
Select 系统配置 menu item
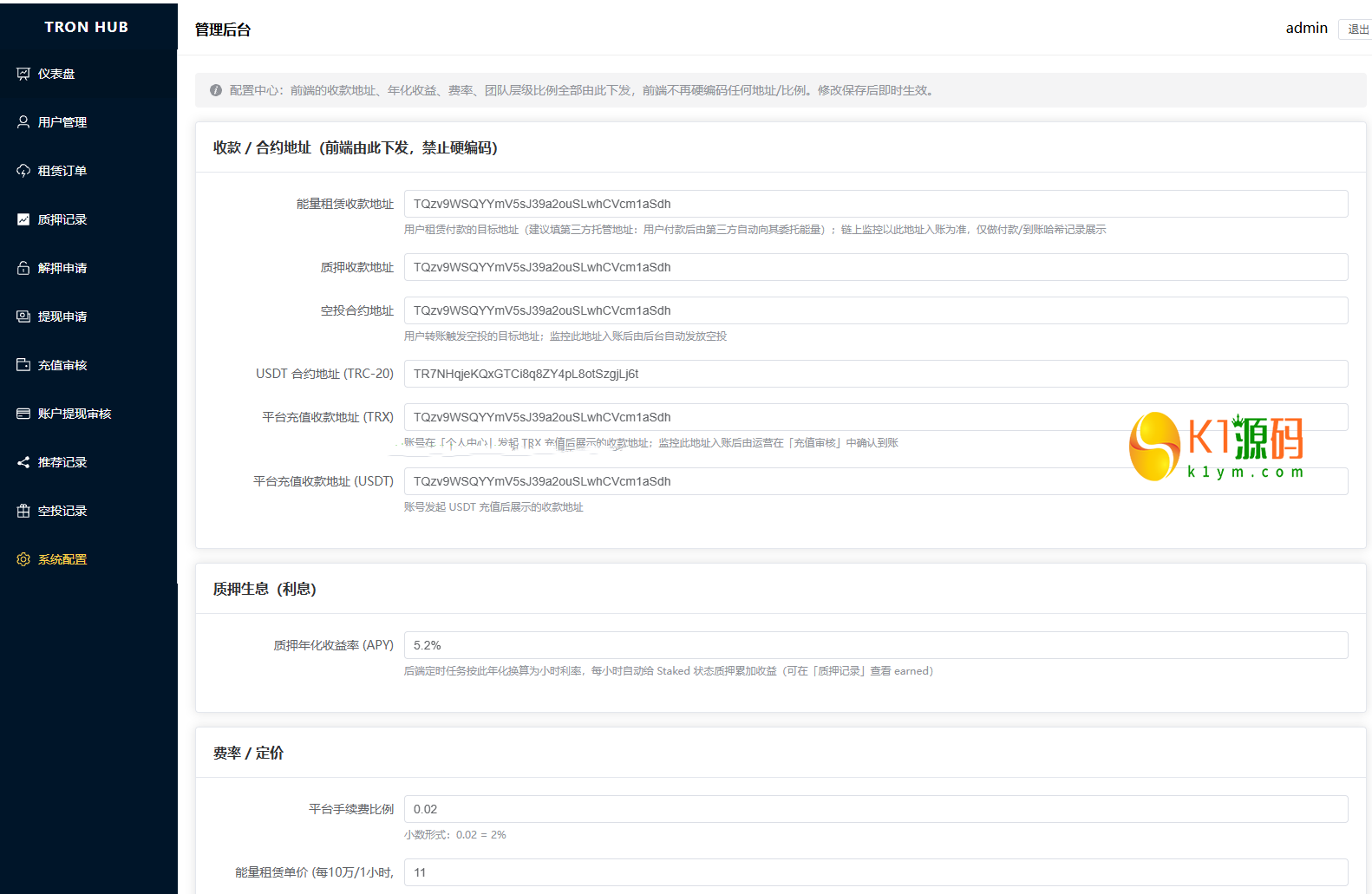(x=88, y=559)
